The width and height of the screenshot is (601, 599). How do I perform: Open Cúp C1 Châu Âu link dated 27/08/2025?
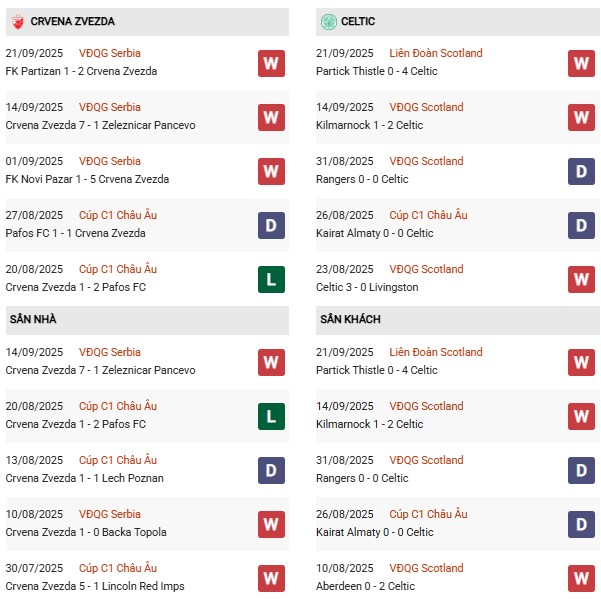(118, 215)
